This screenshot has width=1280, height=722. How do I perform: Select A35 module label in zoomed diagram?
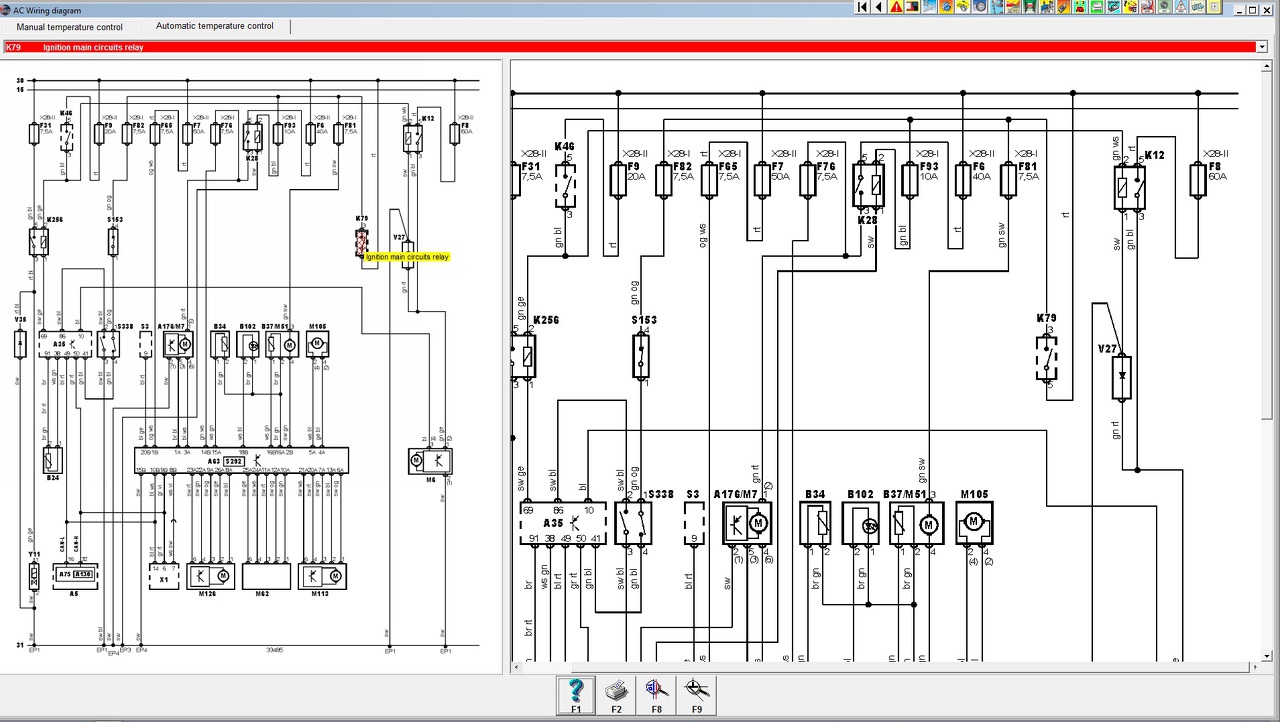553,523
